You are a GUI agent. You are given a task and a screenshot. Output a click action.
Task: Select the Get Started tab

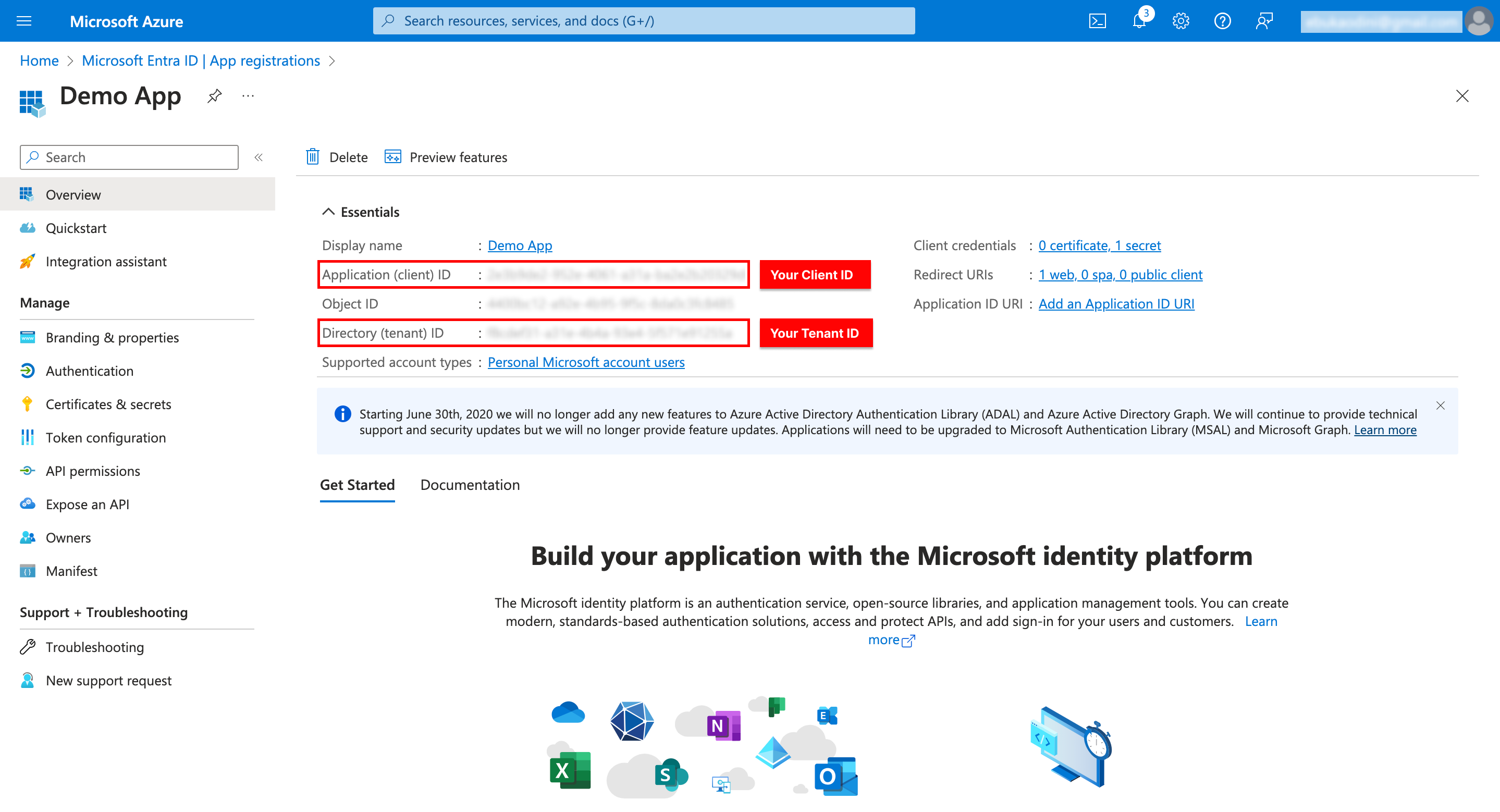pos(357,485)
